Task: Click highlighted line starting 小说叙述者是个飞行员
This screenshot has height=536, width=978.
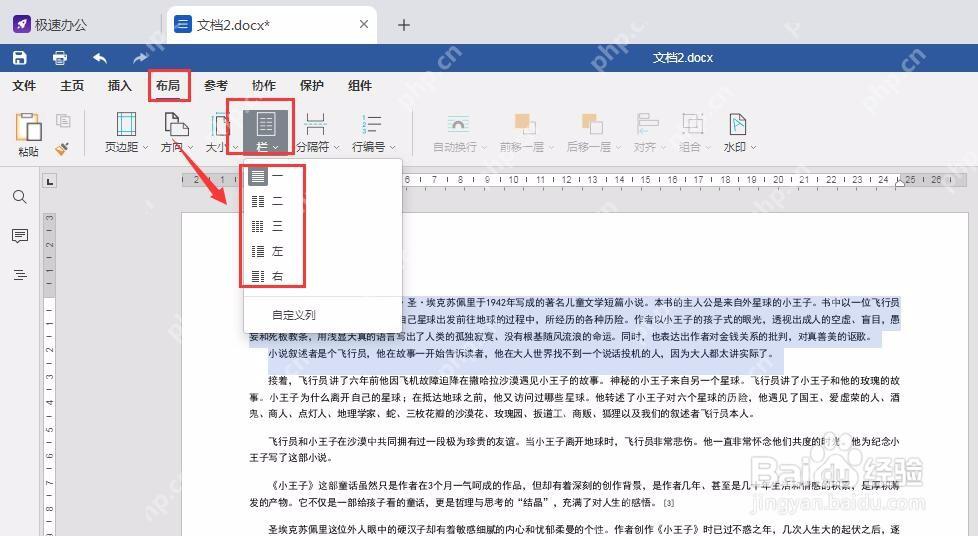Action: click(x=521, y=353)
